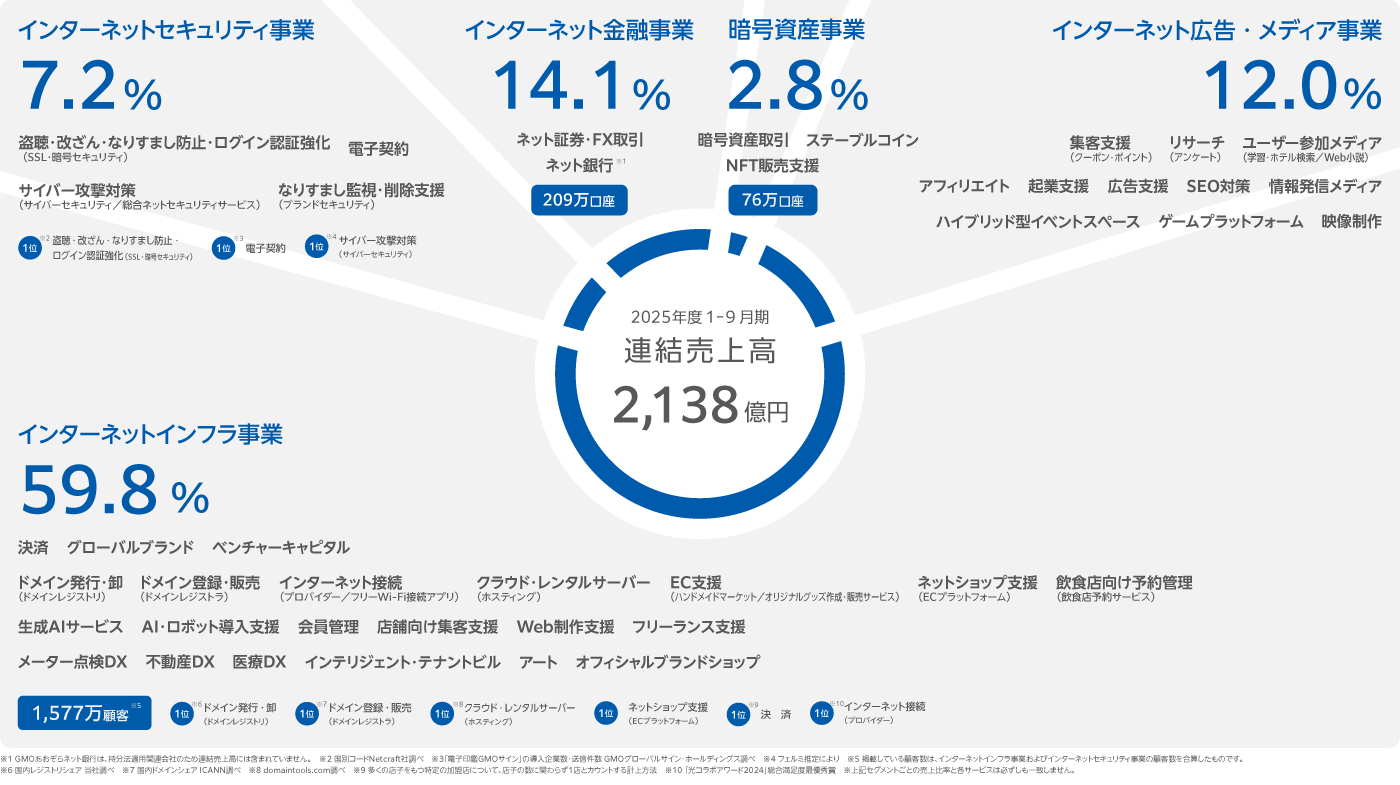The image size is (1400, 785).
Task: Click the 2,138億円 figure in the donut center
Action: click(x=700, y=406)
